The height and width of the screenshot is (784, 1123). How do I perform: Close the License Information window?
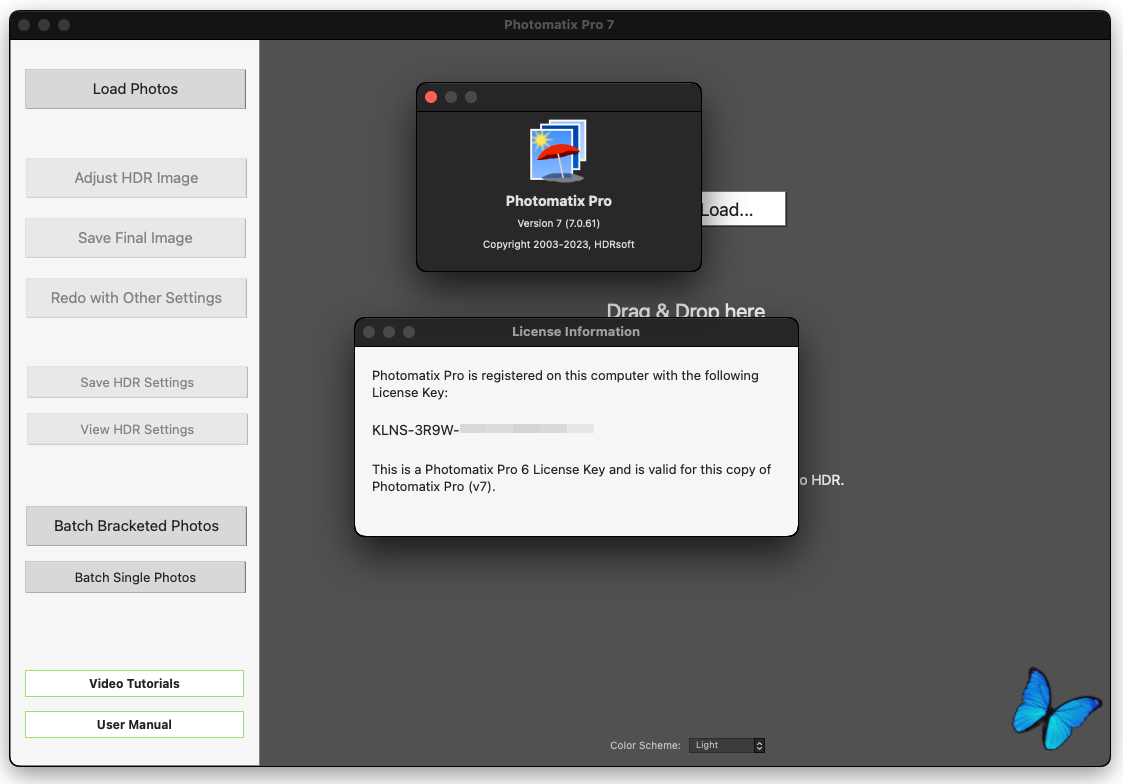[x=369, y=332]
